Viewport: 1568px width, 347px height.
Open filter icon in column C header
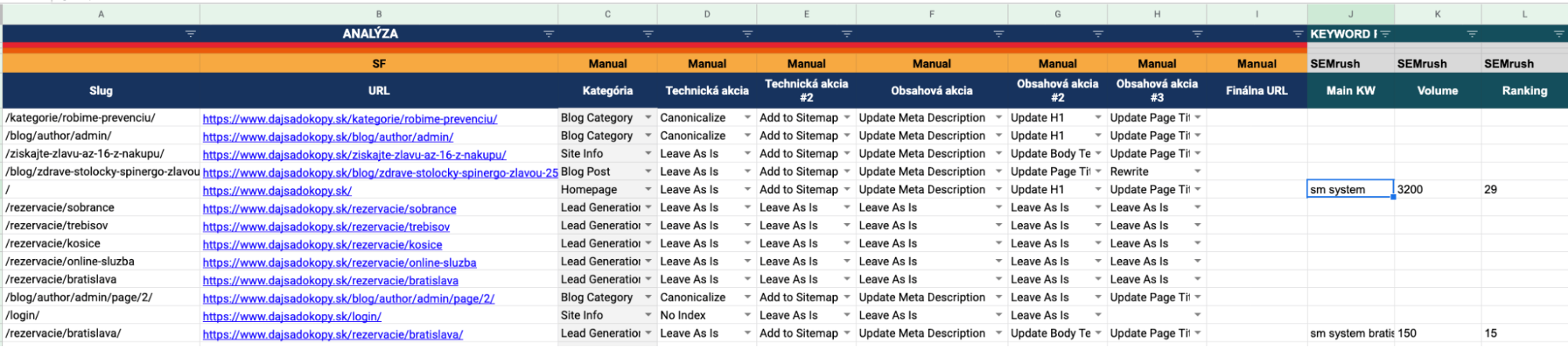648,34
